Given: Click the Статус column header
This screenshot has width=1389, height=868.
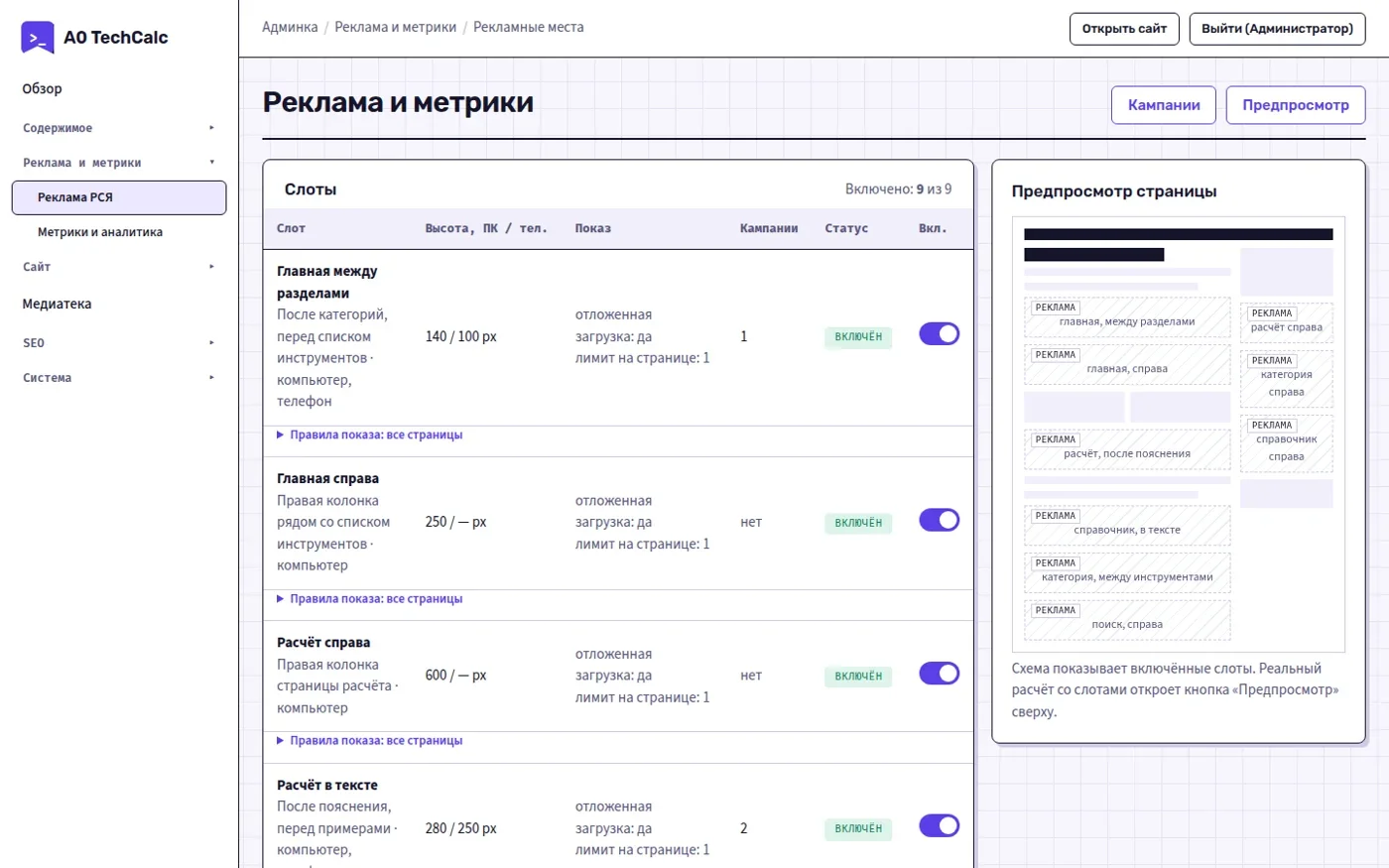Looking at the screenshot, I should coord(846,228).
